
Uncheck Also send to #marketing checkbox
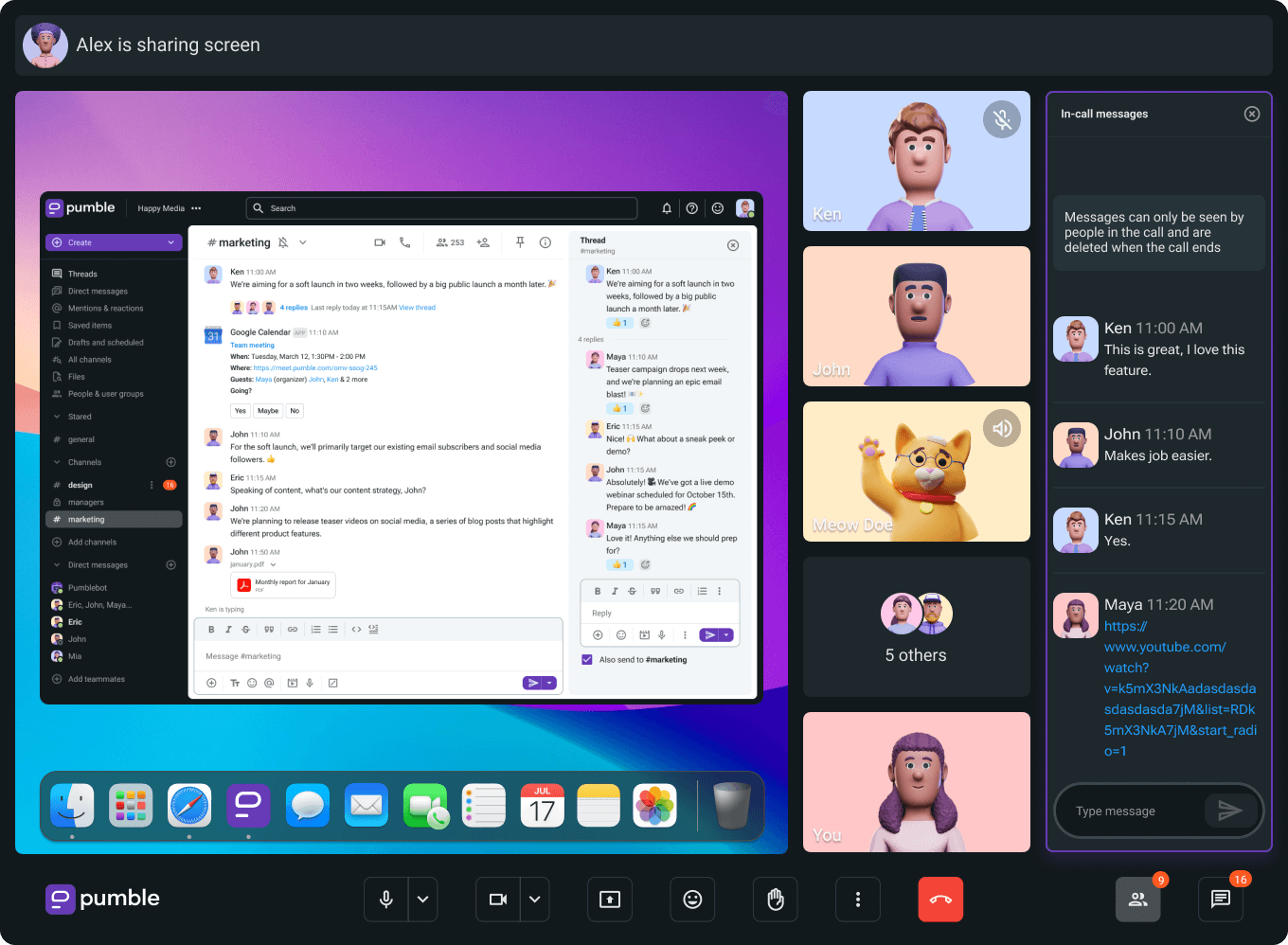[587, 659]
